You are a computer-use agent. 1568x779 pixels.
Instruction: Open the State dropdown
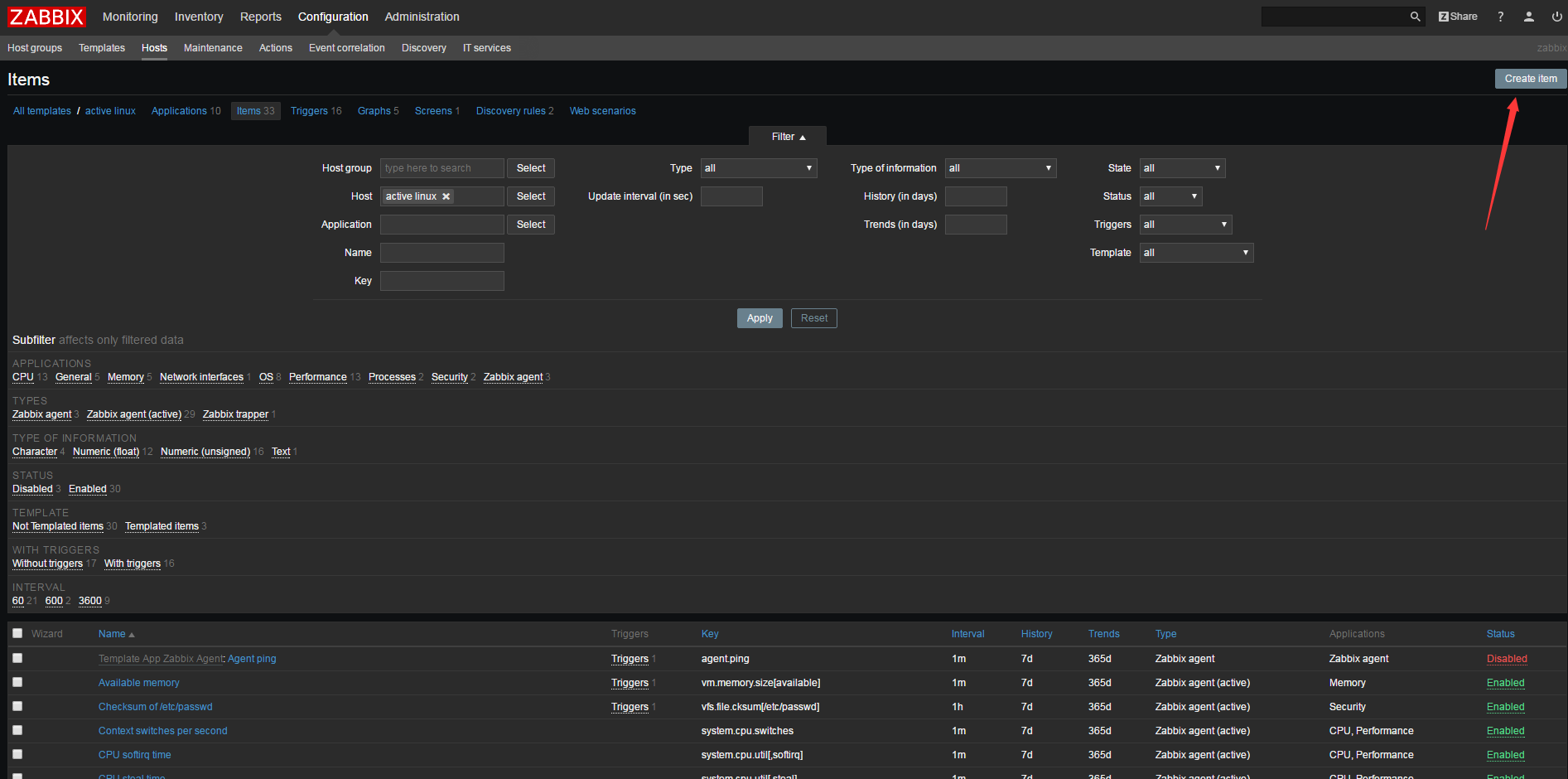(x=1182, y=168)
